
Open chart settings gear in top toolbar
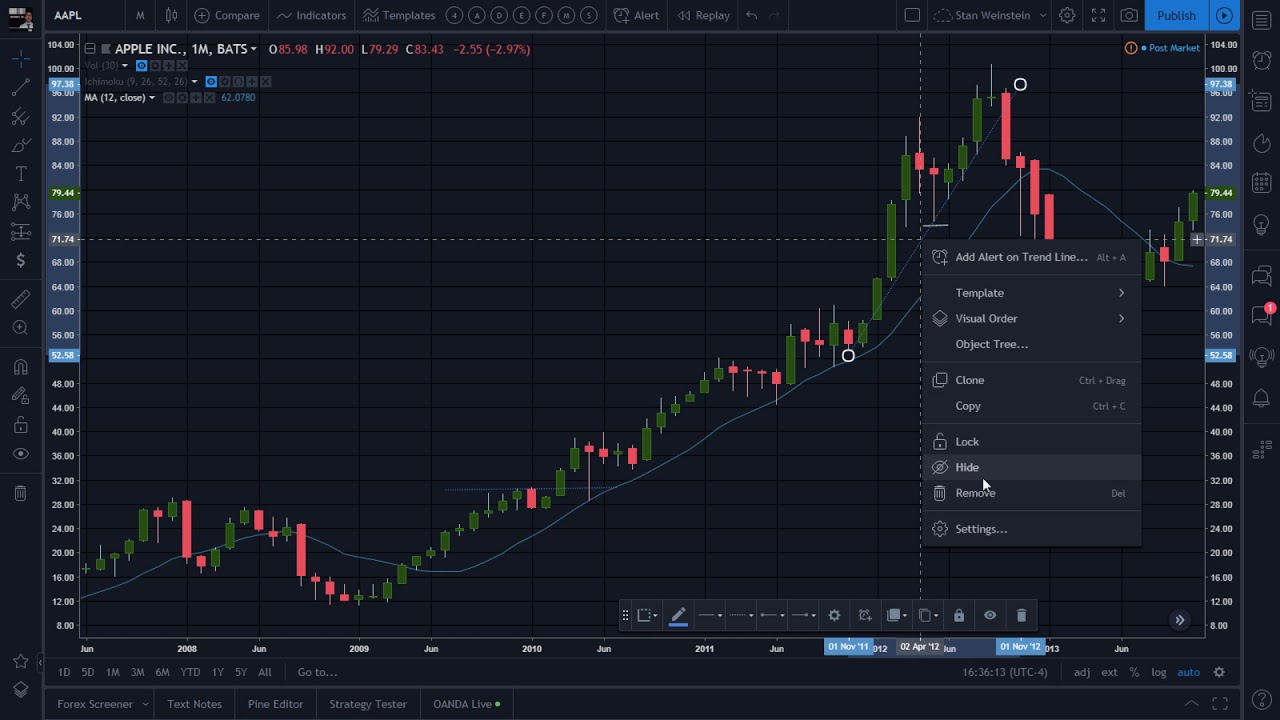click(x=1067, y=15)
